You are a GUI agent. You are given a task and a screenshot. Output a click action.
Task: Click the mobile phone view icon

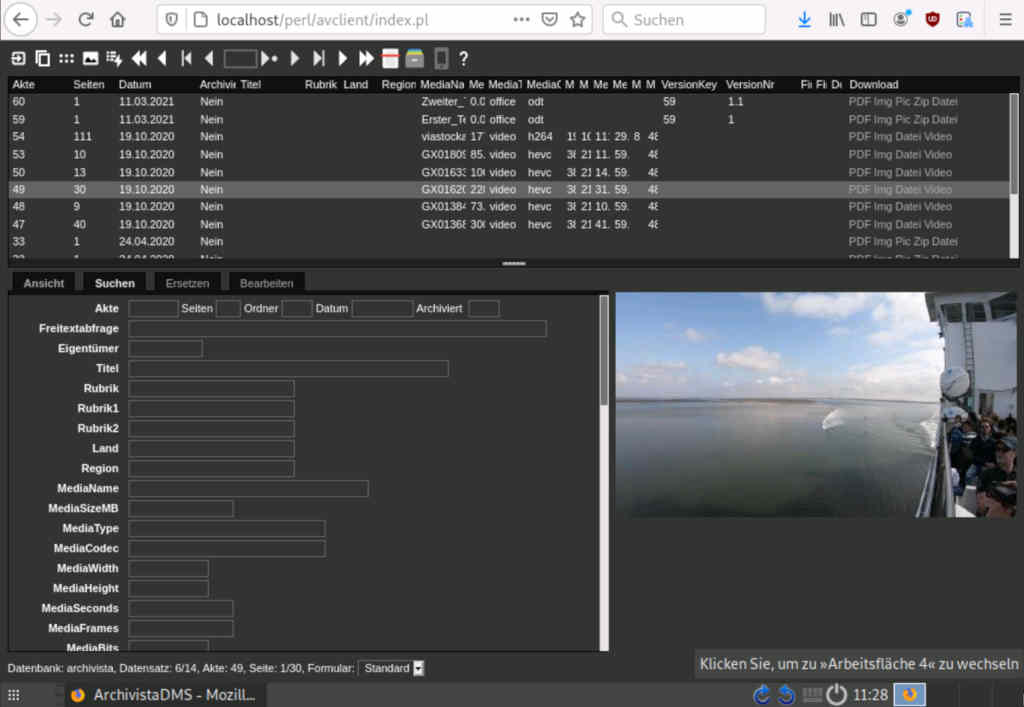(440, 59)
